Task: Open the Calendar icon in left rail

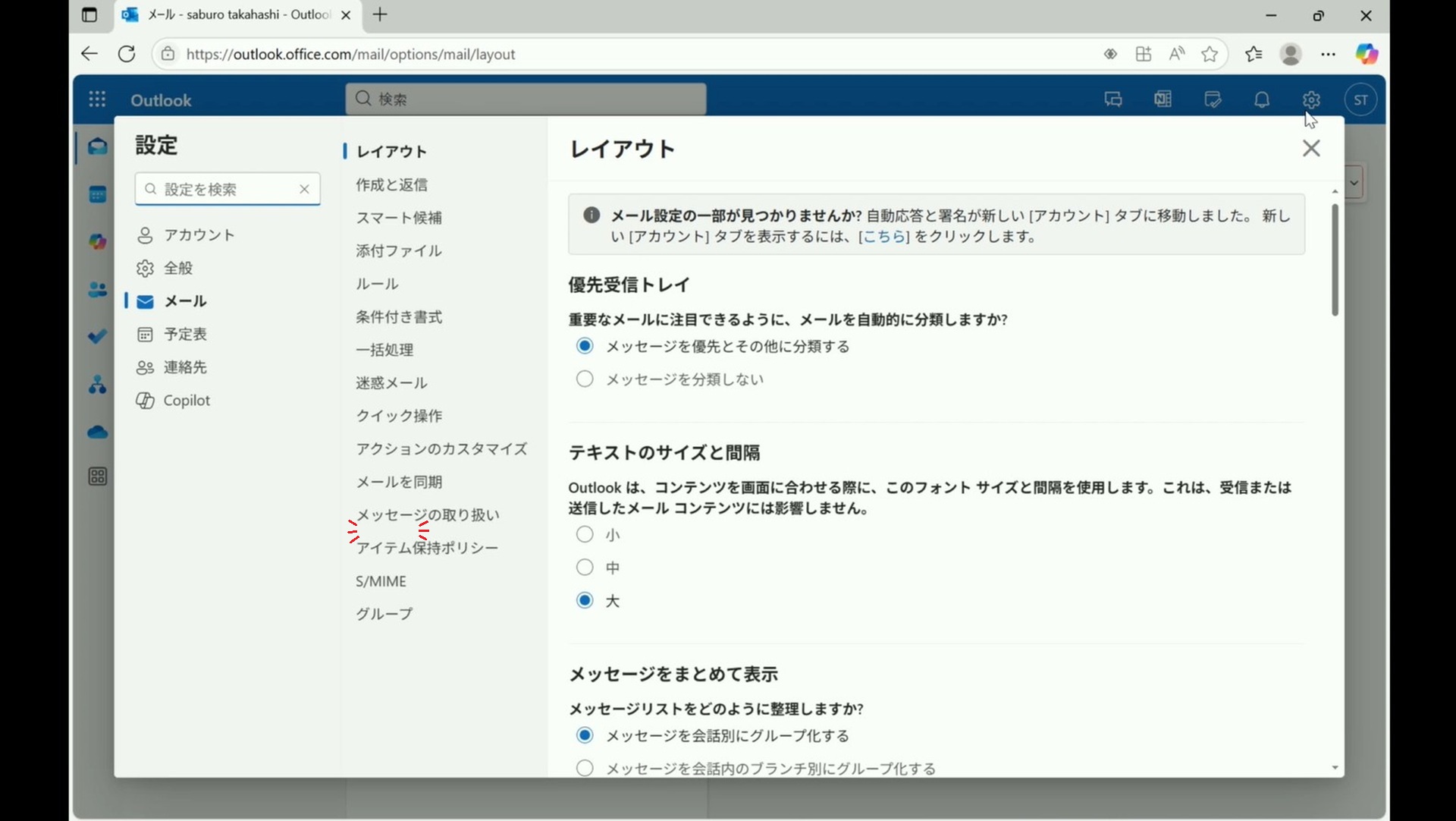Action: coord(98,195)
